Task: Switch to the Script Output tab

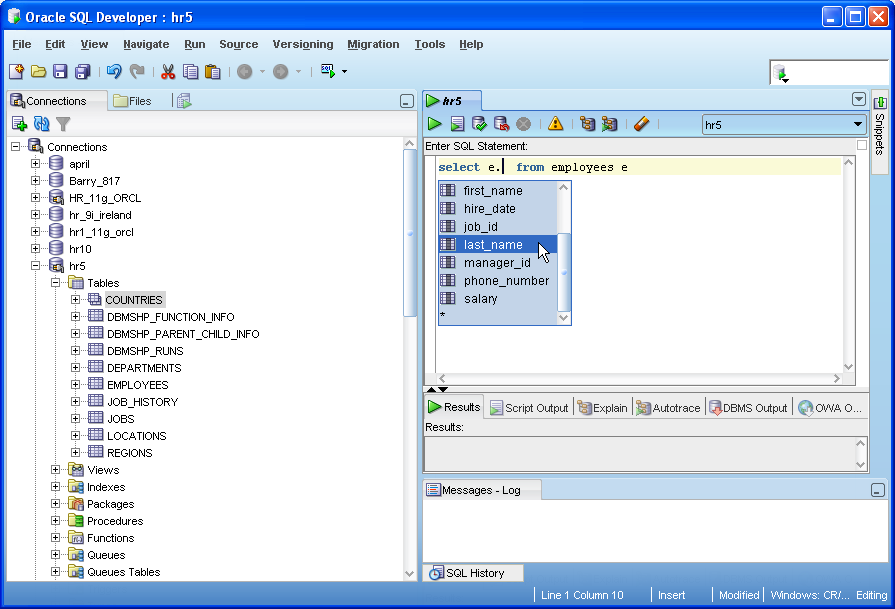Action: point(529,408)
